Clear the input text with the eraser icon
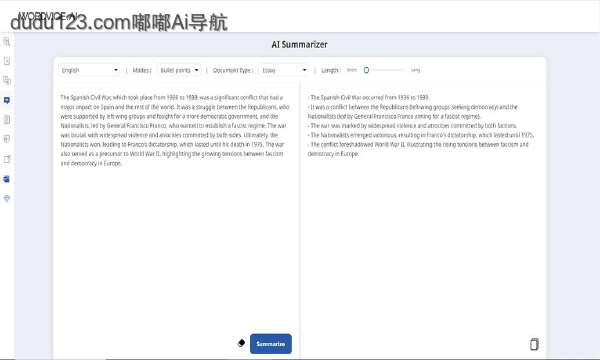 click(241, 343)
